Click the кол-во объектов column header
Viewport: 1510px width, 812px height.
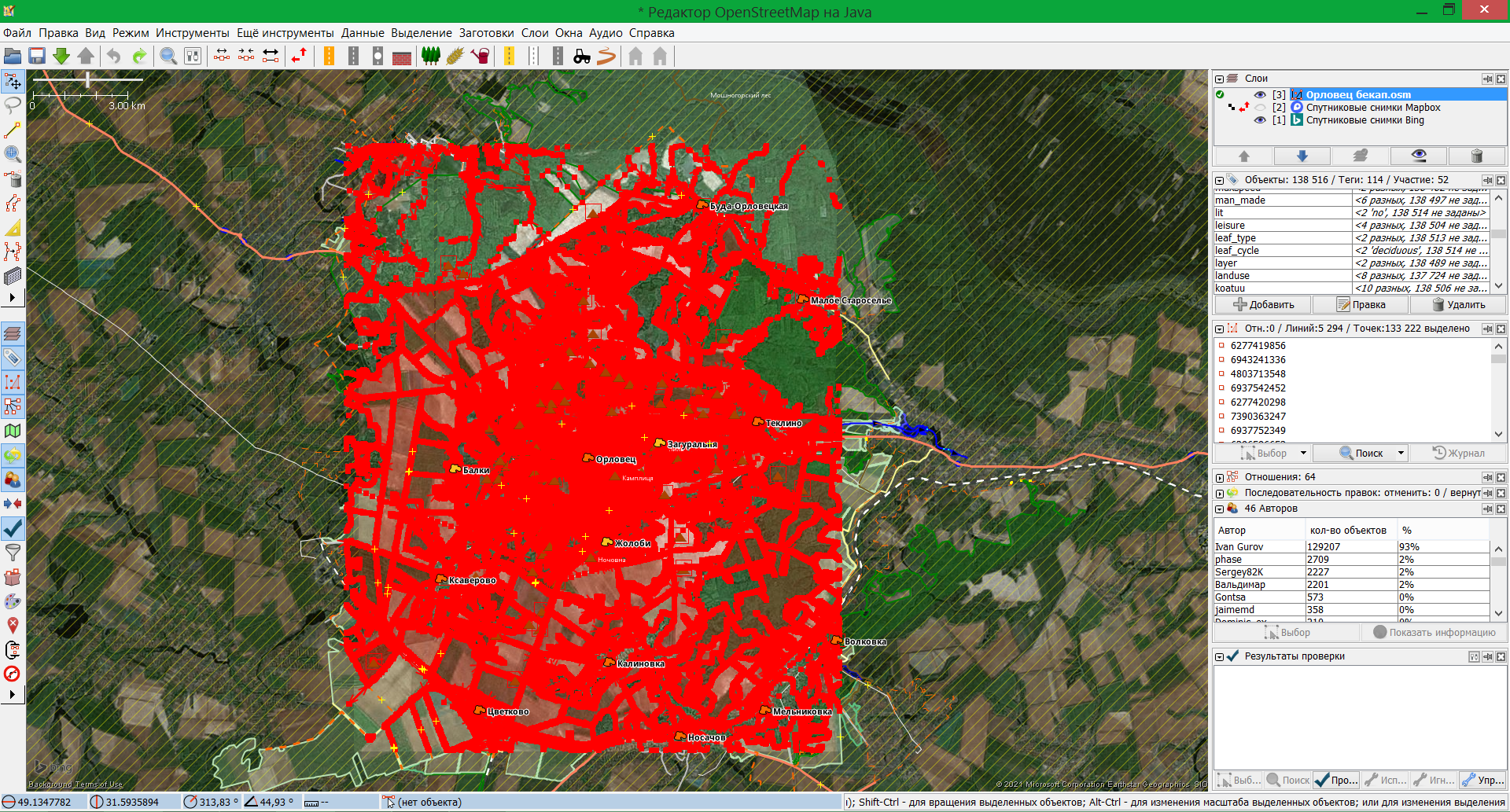[x=1348, y=531]
